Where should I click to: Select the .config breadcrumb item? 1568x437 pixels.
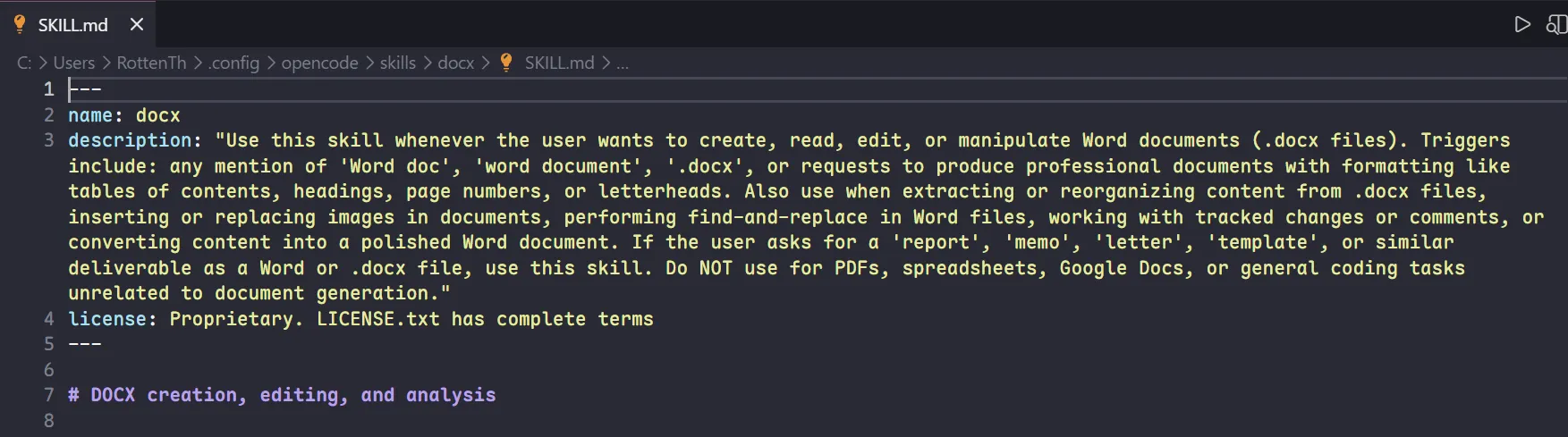233,63
